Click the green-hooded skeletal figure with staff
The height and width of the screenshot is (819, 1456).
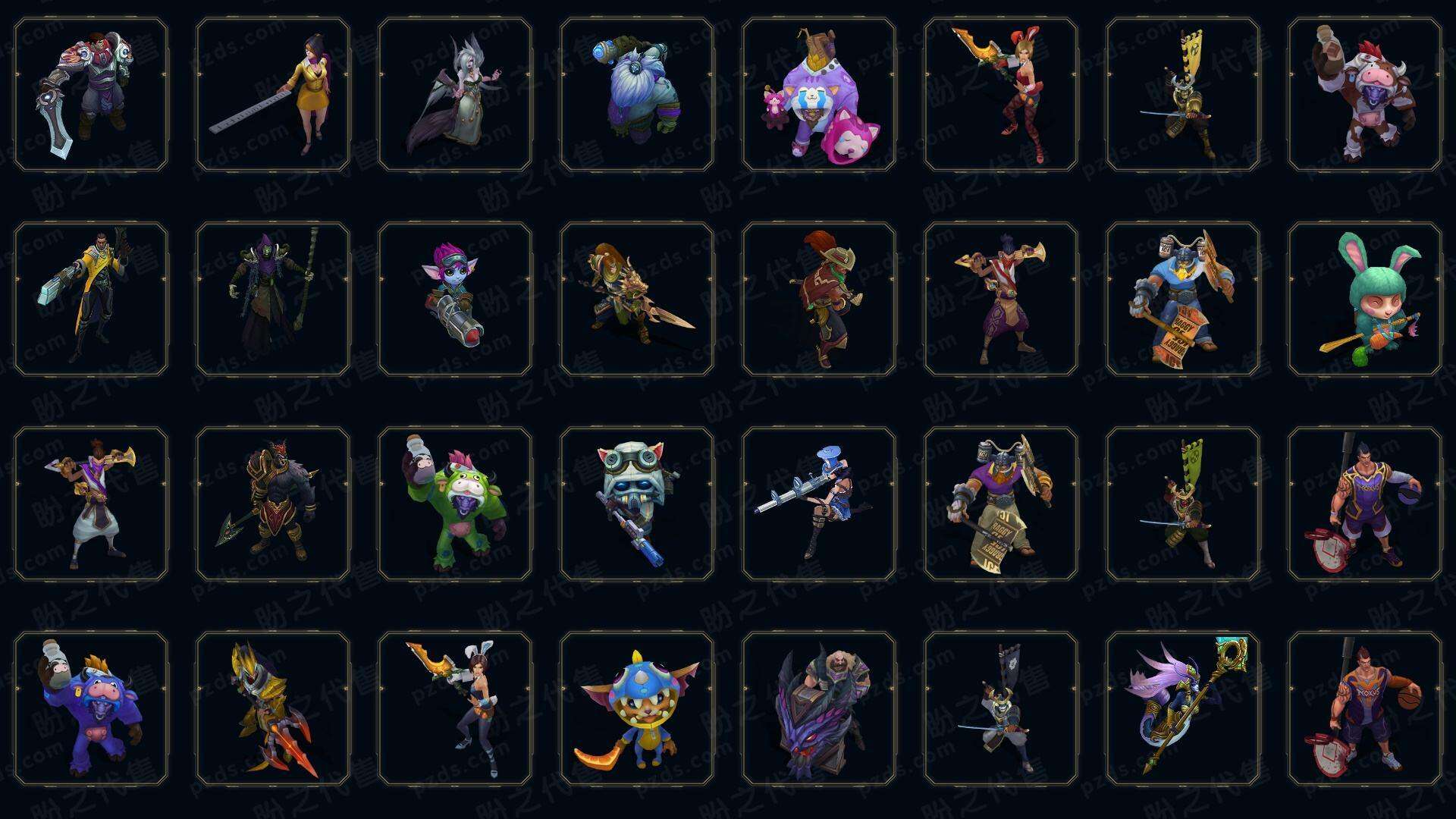point(272,299)
